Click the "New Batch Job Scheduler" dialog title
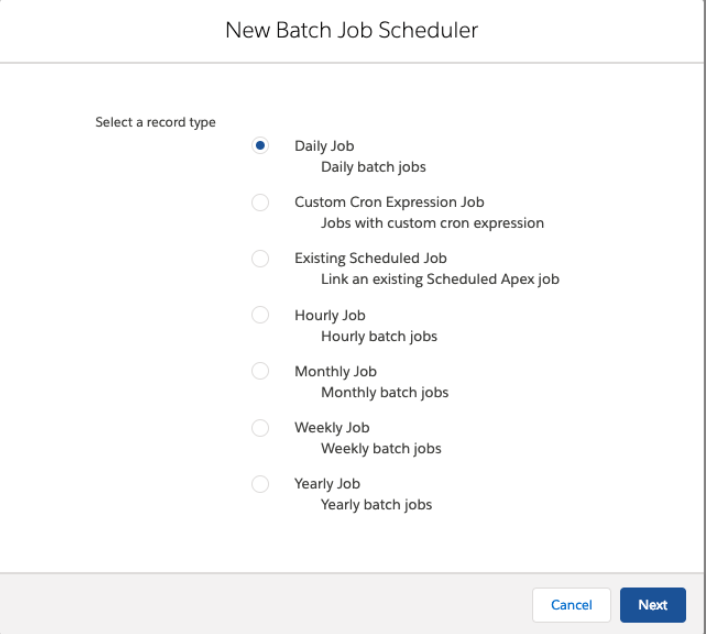706x634 pixels. pyautogui.click(x=353, y=31)
